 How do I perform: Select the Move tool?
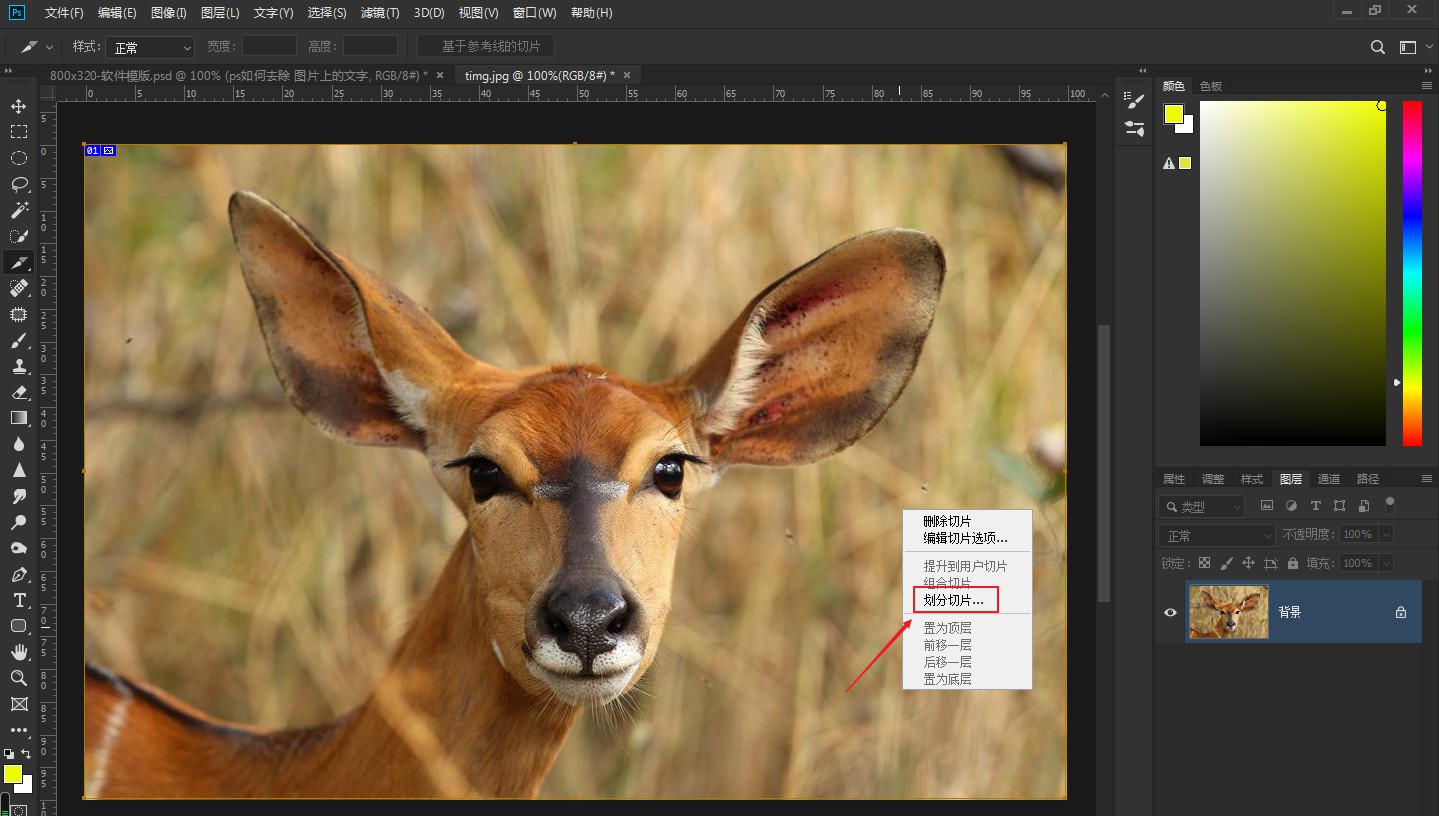(x=19, y=106)
